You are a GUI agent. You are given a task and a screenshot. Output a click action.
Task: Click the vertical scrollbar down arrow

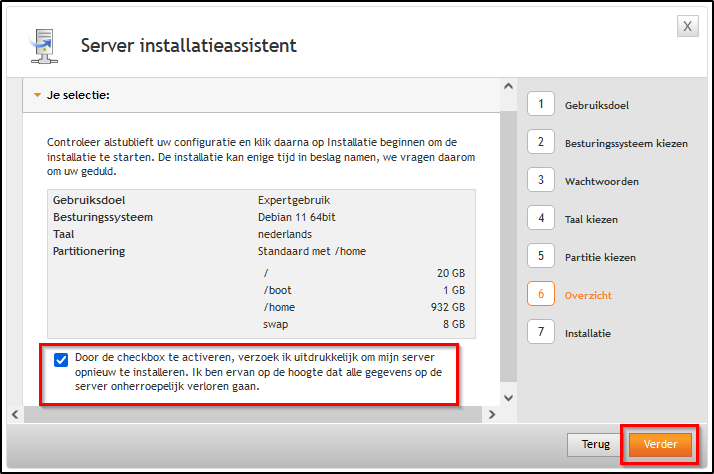point(509,397)
